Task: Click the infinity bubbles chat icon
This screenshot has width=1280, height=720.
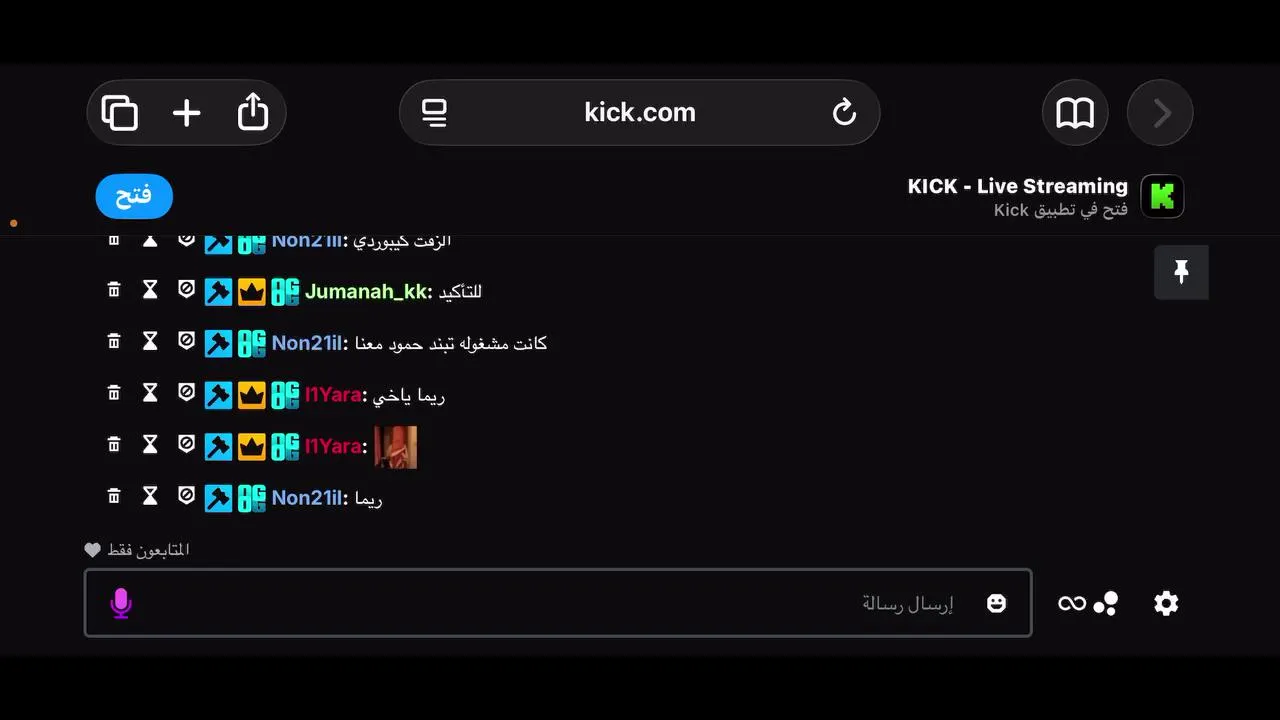Action: (x=1088, y=603)
